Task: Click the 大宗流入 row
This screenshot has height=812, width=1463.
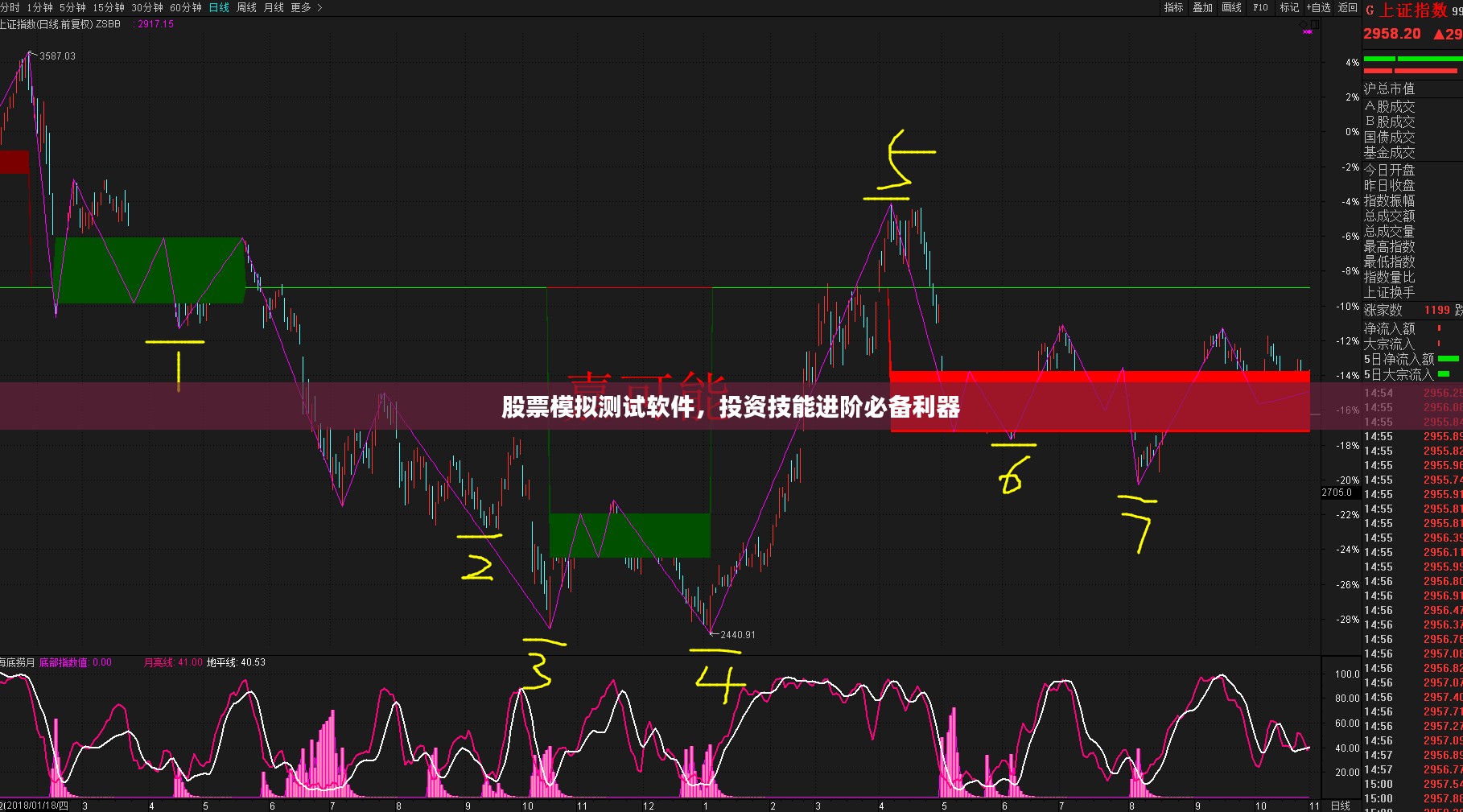Action: point(1413,344)
